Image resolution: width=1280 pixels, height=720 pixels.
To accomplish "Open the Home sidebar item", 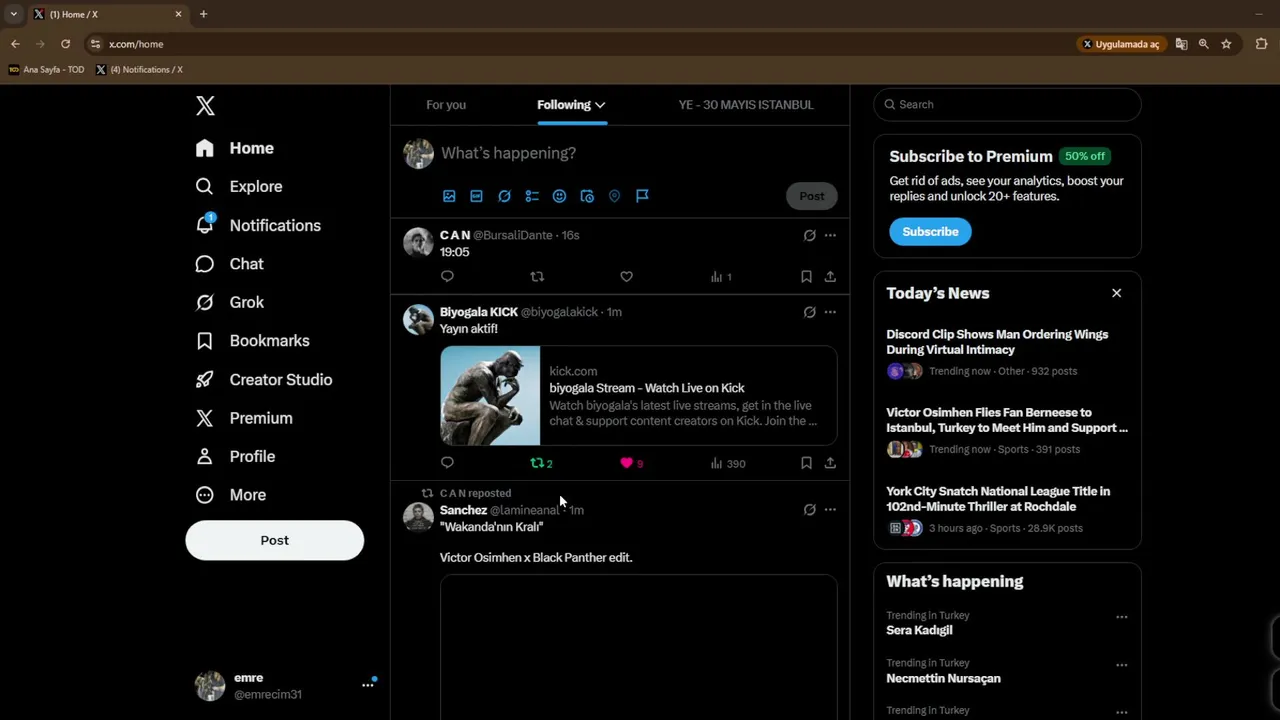I will (x=235, y=148).
